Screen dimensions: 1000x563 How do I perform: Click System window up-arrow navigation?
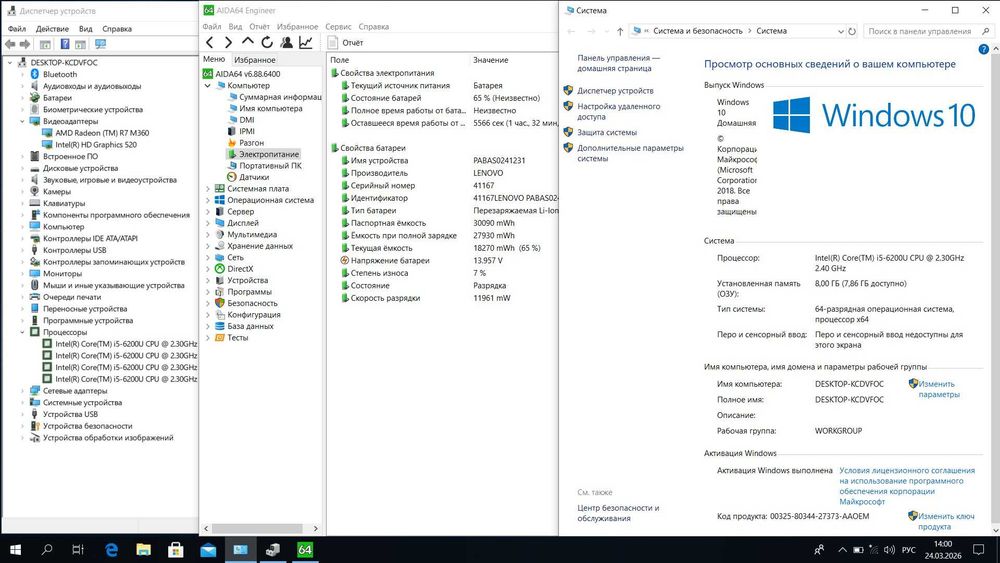[x=620, y=31]
